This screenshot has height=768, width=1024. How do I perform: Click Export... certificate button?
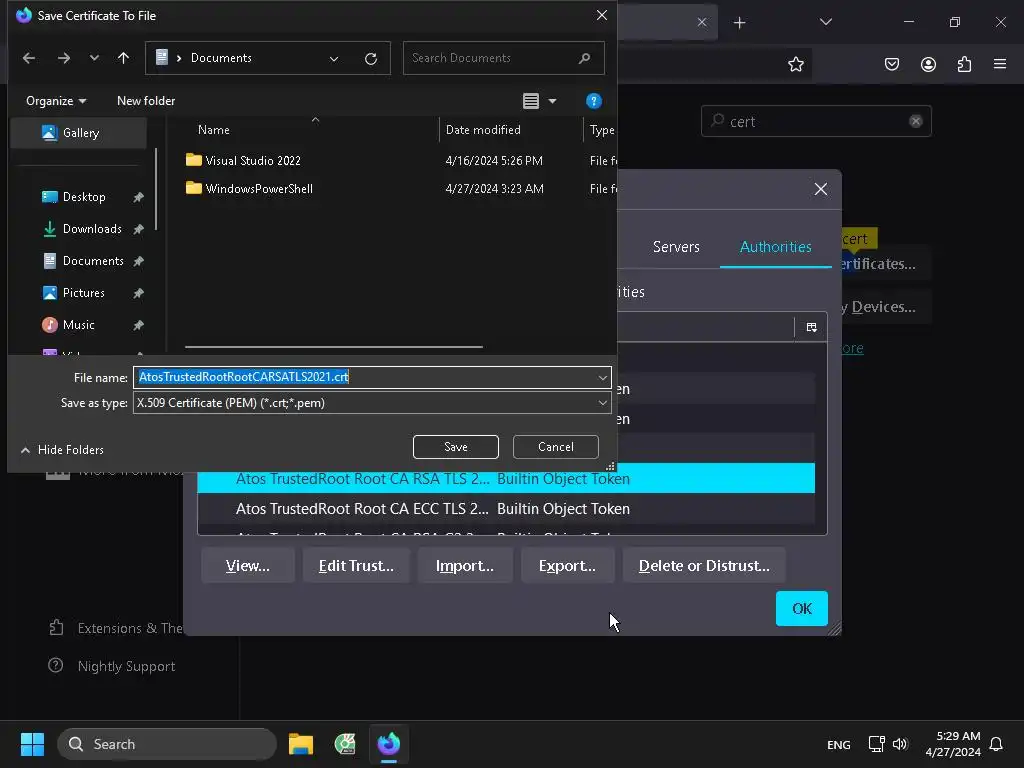[567, 566]
